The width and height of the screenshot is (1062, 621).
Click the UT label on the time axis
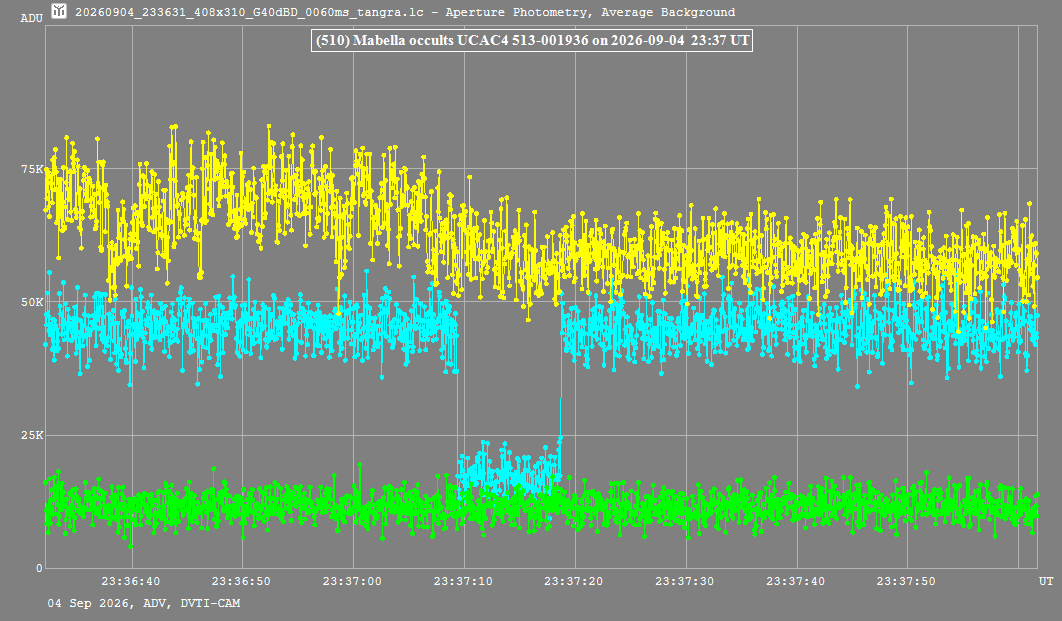[x=1046, y=581]
